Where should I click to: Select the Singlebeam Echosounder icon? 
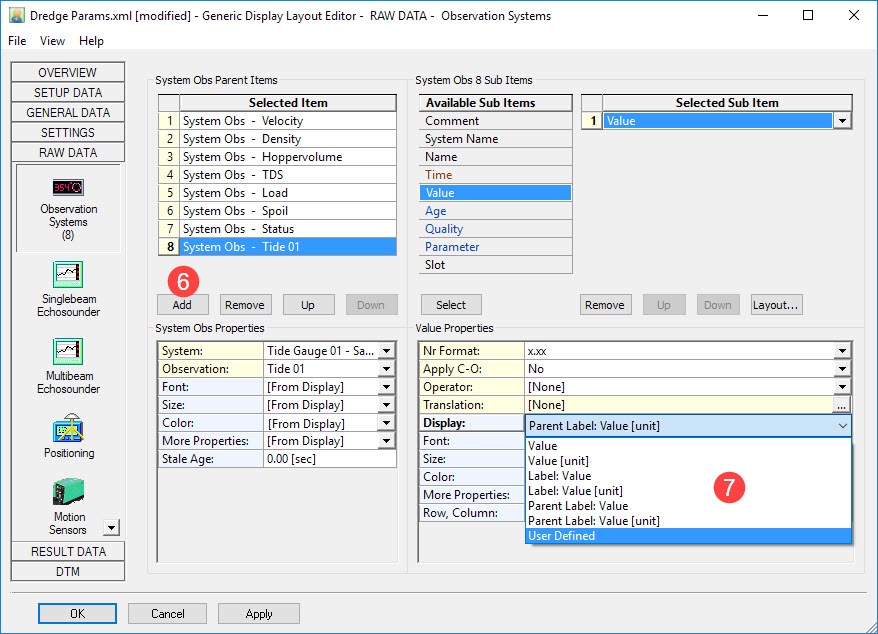point(68,275)
